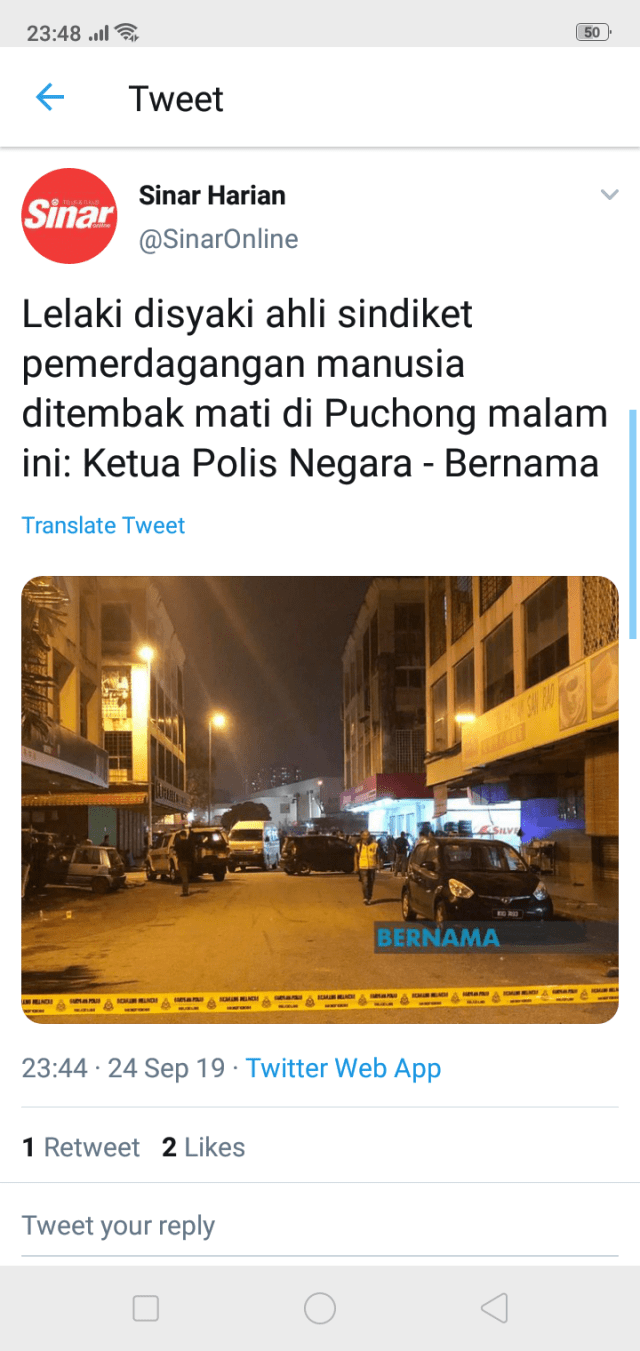This screenshot has height=1351, width=640.
Task: Tap the Wi-Fi status icon
Action: [x=127, y=33]
